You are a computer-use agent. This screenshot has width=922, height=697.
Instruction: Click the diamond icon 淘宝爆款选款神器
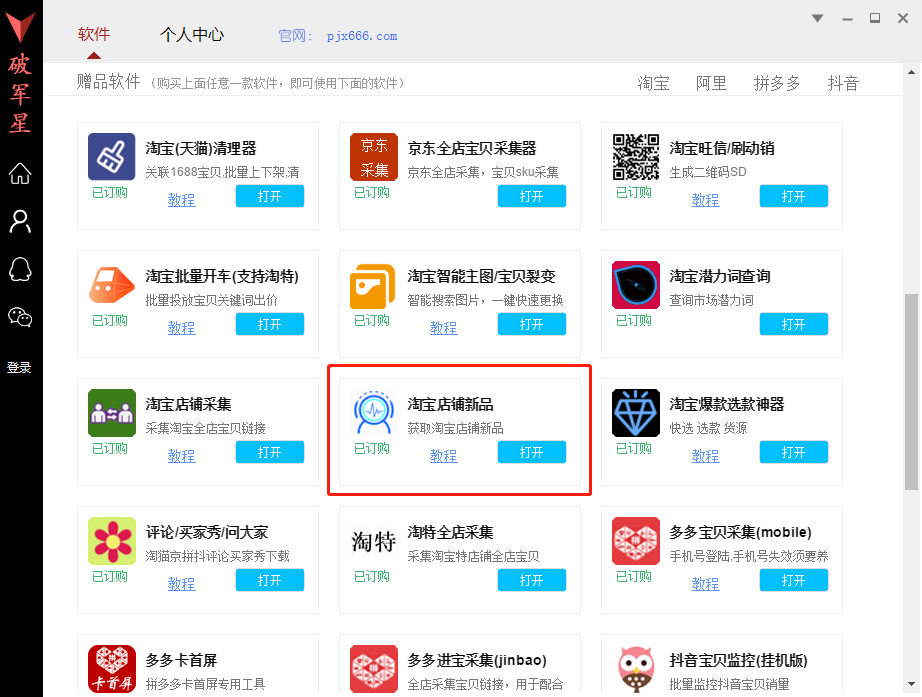(636, 413)
